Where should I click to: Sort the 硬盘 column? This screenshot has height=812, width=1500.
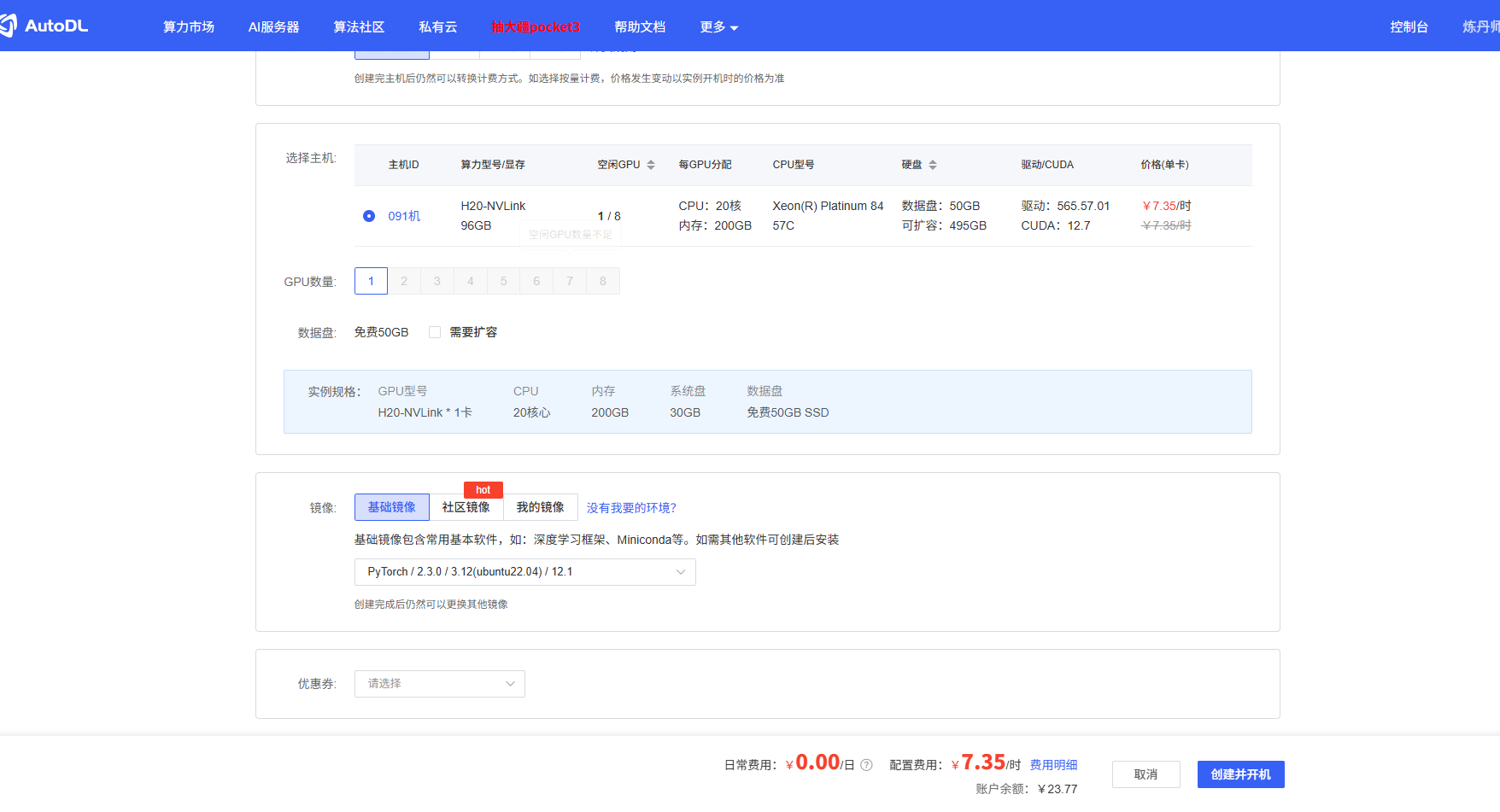click(x=935, y=164)
